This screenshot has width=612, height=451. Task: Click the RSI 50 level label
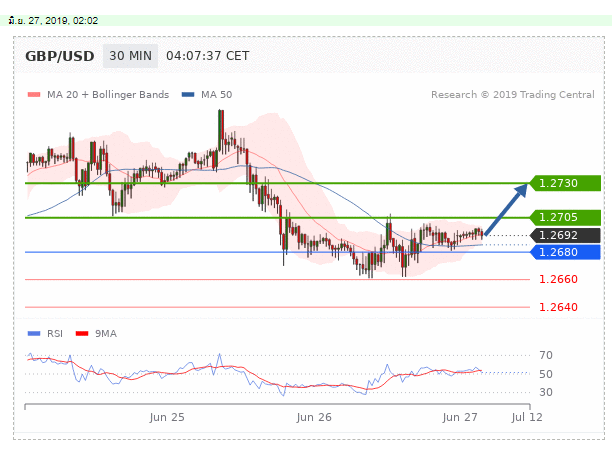pos(546,374)
